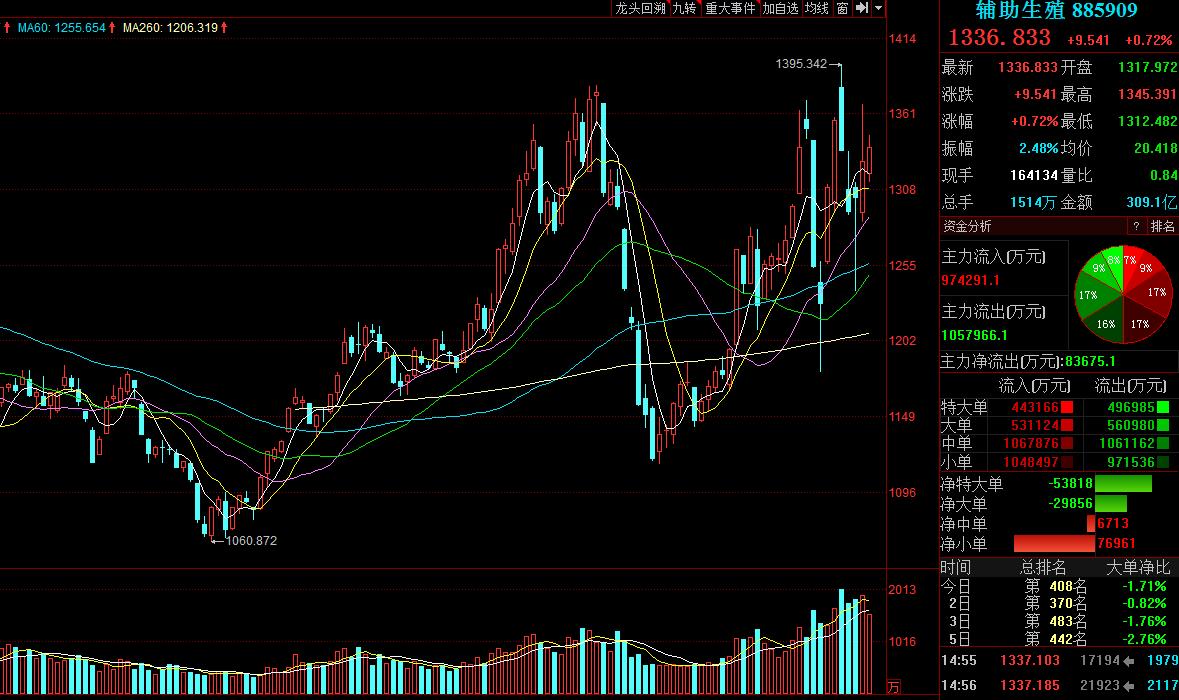Click the 开盘 value 1317.972
Image resolution: width=1179 pixels, height=700 pixels.
click(x=1147, y=67)
